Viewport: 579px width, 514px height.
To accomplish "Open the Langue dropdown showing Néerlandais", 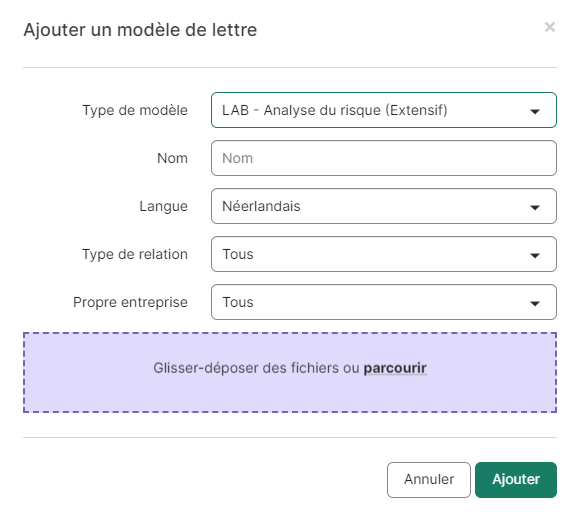I will pyautogui.click(x=384, y=206).
